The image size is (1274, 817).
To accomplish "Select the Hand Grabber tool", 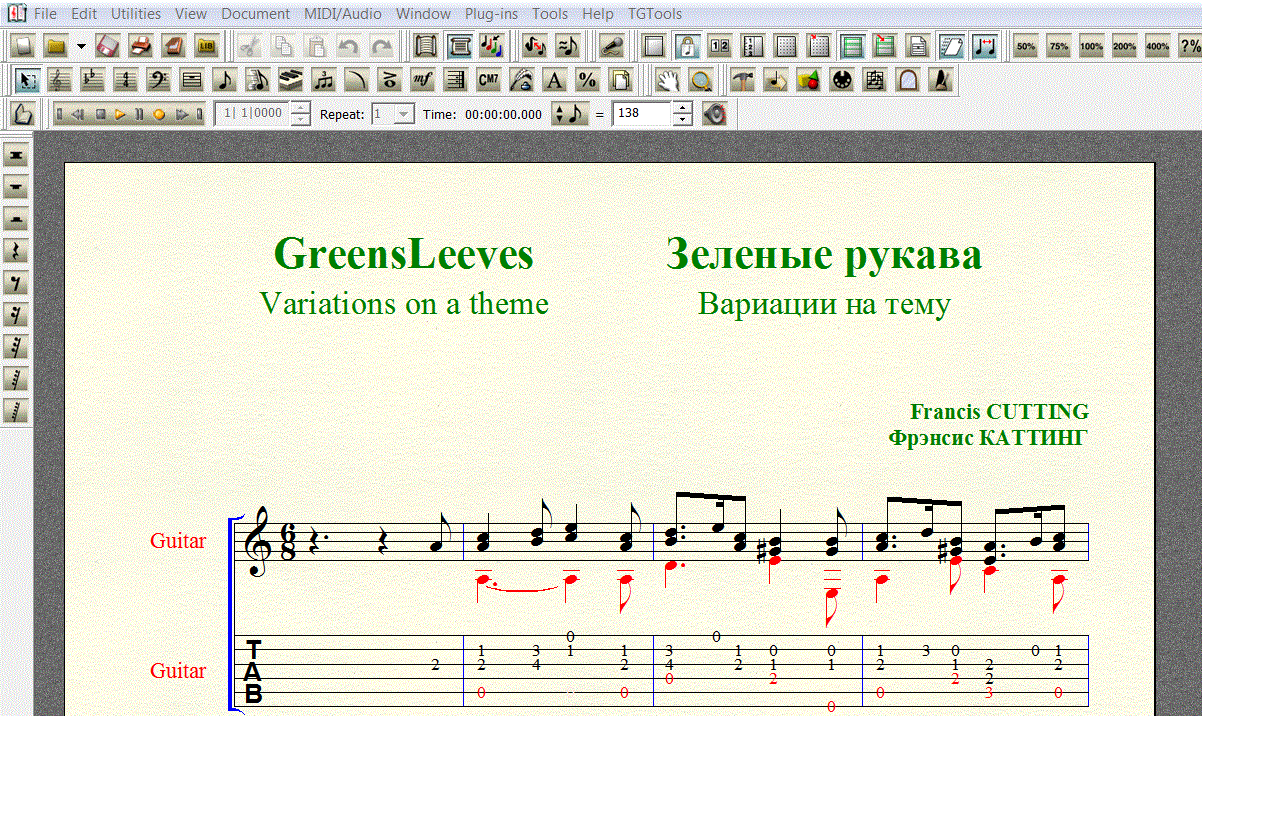I will coord(668,80).
